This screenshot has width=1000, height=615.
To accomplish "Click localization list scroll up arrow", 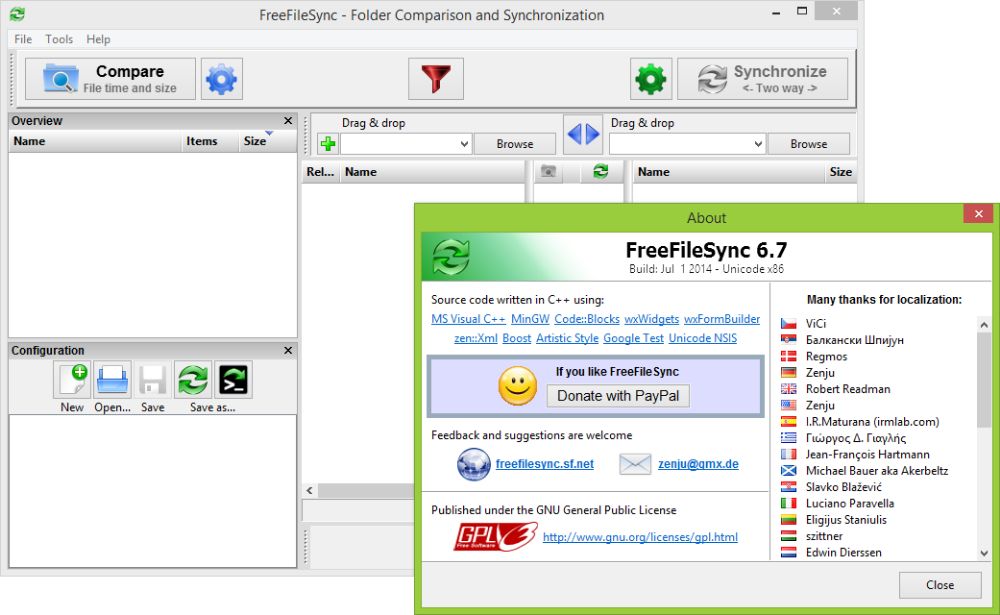I will (984, 324).
